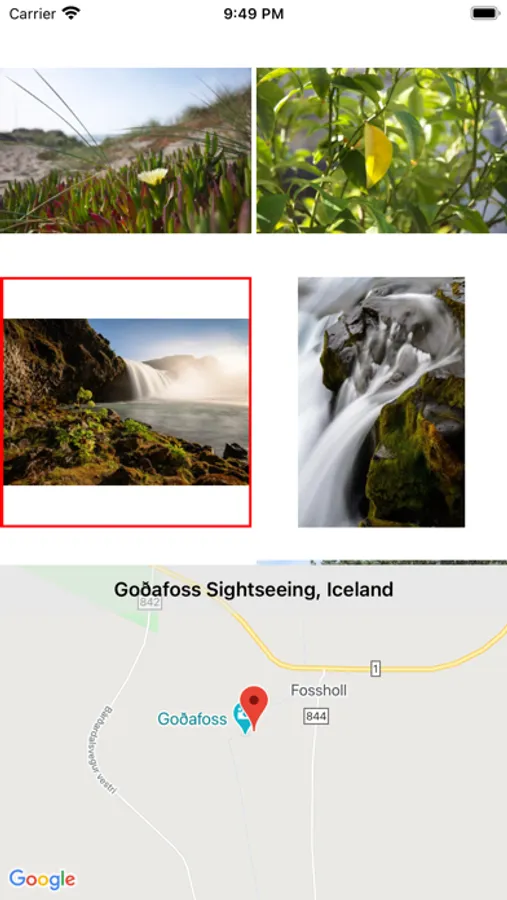Select the red location pin on map
This screenshot has width=507, height=900.
[254, 708]
